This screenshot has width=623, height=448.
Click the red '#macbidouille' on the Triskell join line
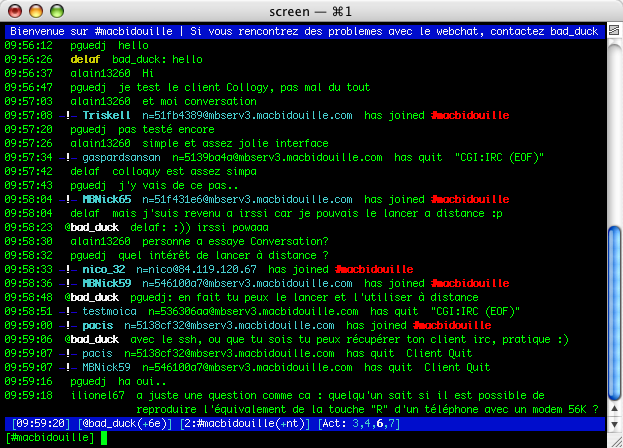[x=470, y=116]
